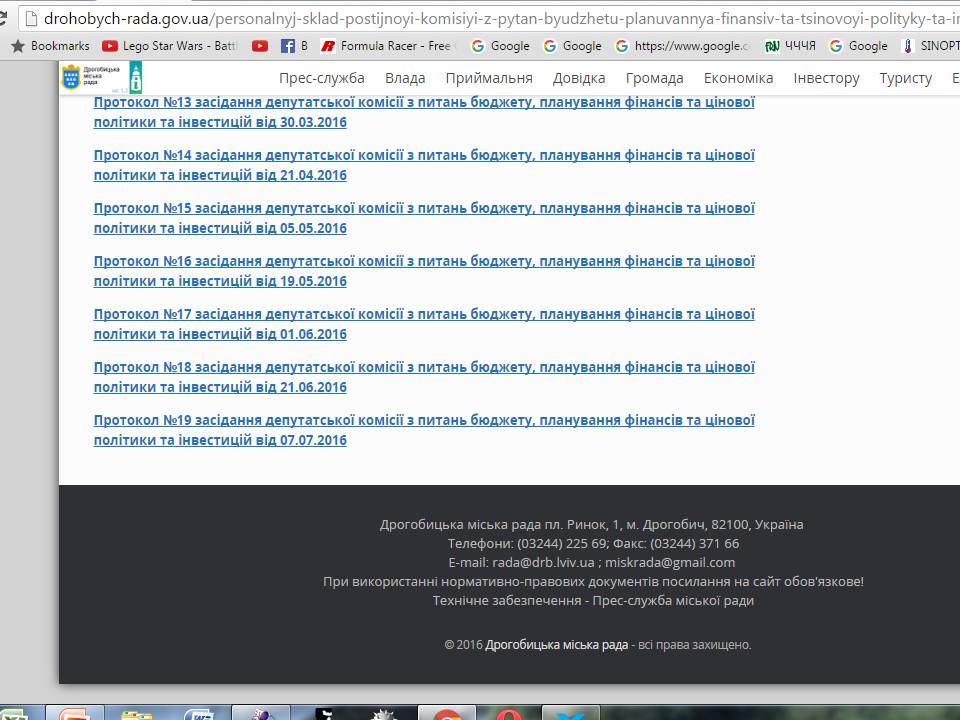
Task: Switch to Chrome in the taskbar
Action: pos(448,713)
